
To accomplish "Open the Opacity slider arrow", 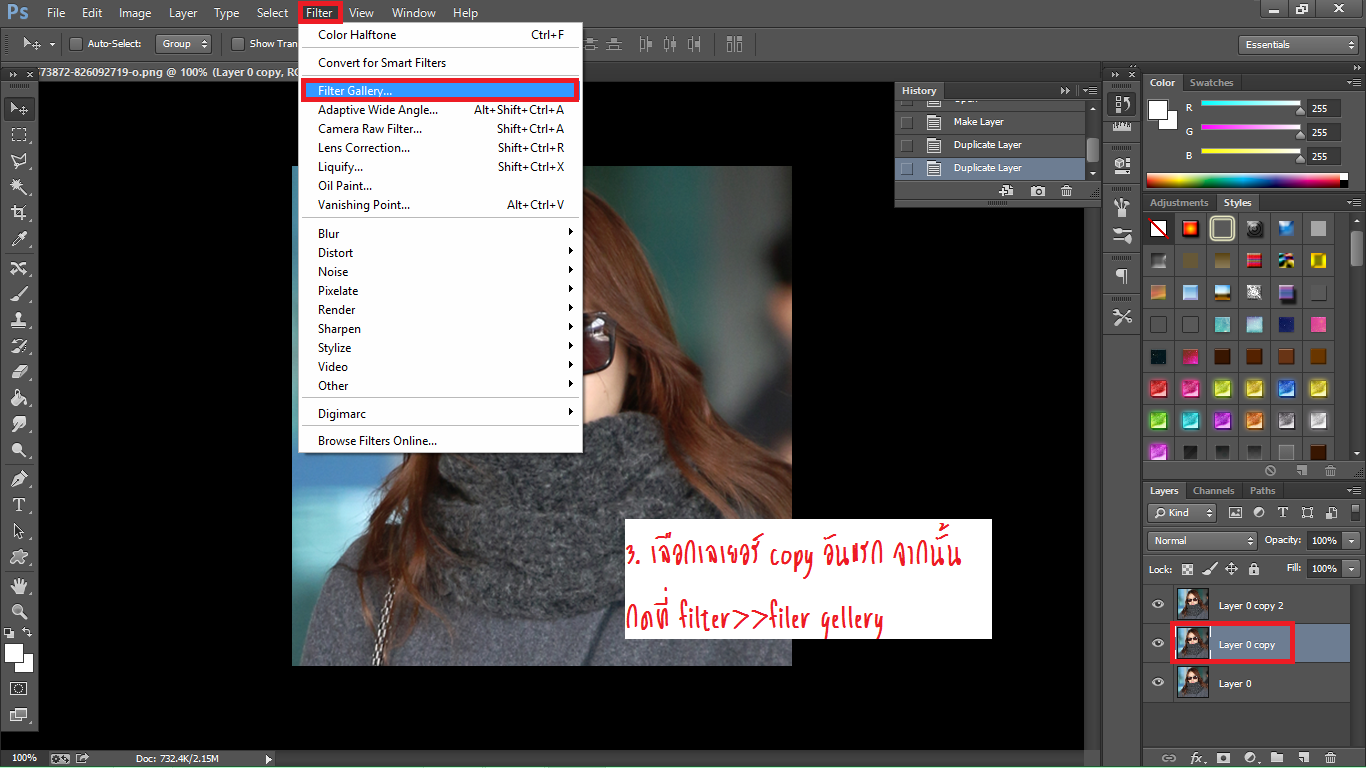I will point(1351,541).
